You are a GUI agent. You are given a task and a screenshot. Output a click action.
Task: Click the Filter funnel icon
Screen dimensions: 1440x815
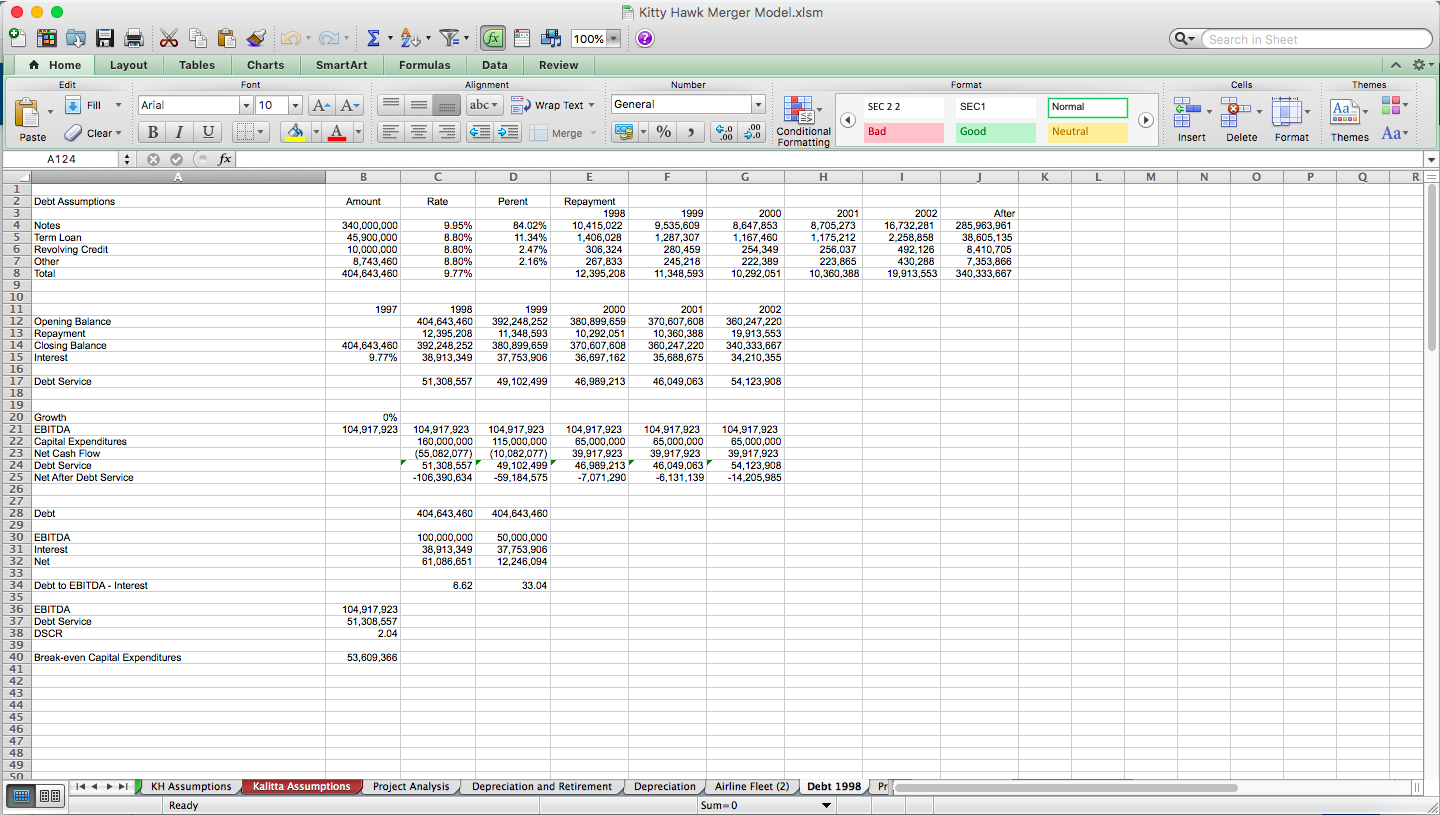(x=448, y=37)
